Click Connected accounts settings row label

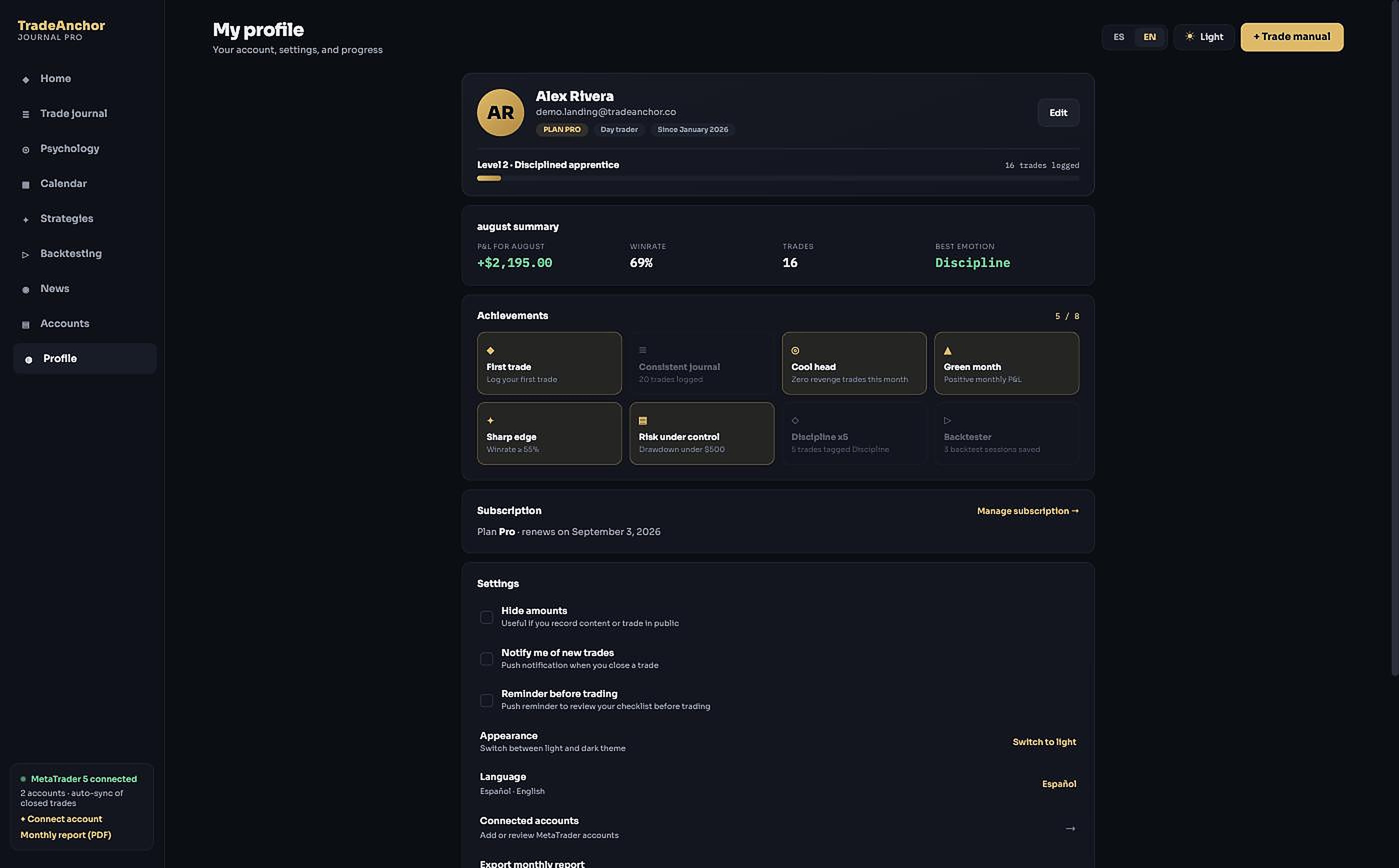(x=528, y=821)
